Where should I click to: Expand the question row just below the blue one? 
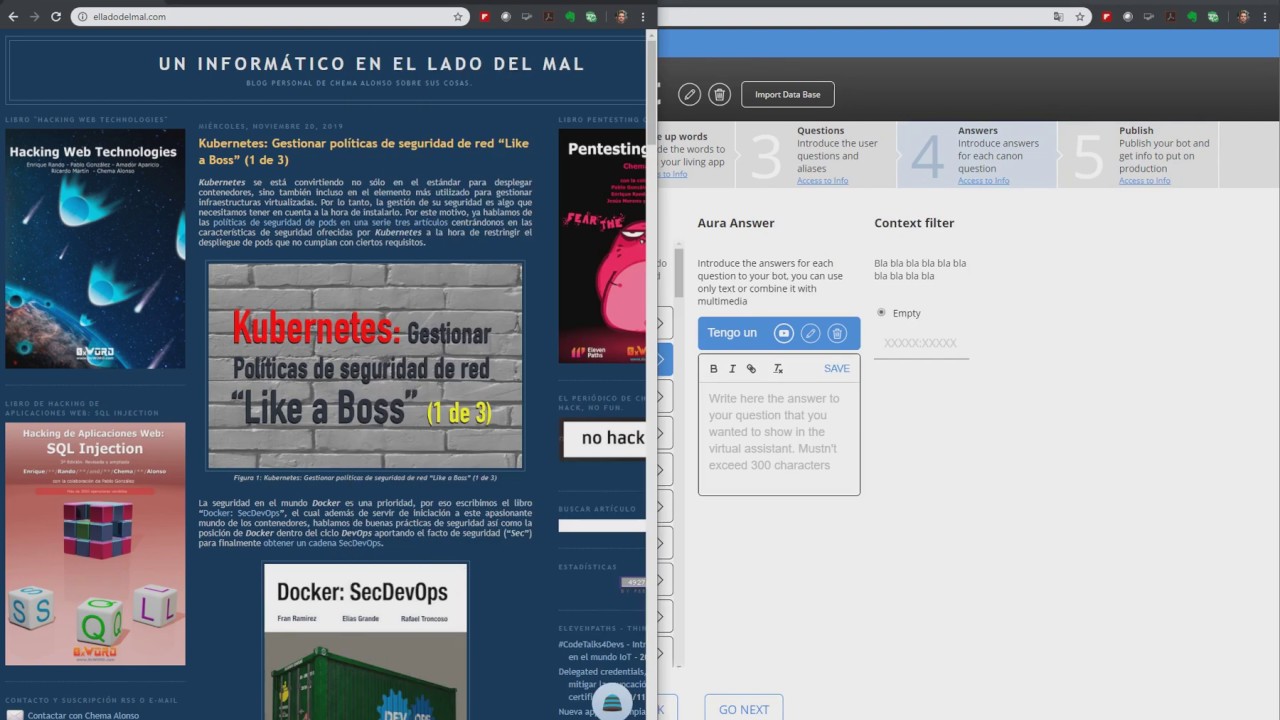point(664,396)
